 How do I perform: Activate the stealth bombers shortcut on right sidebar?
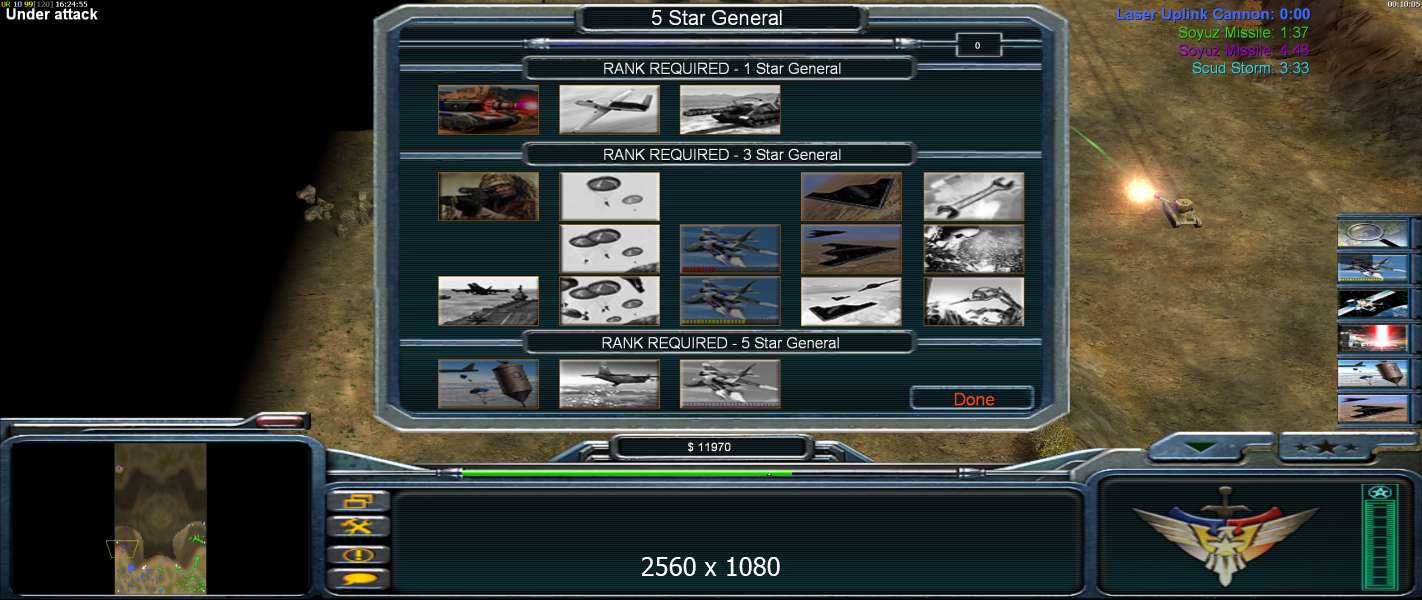point(1373,408)
